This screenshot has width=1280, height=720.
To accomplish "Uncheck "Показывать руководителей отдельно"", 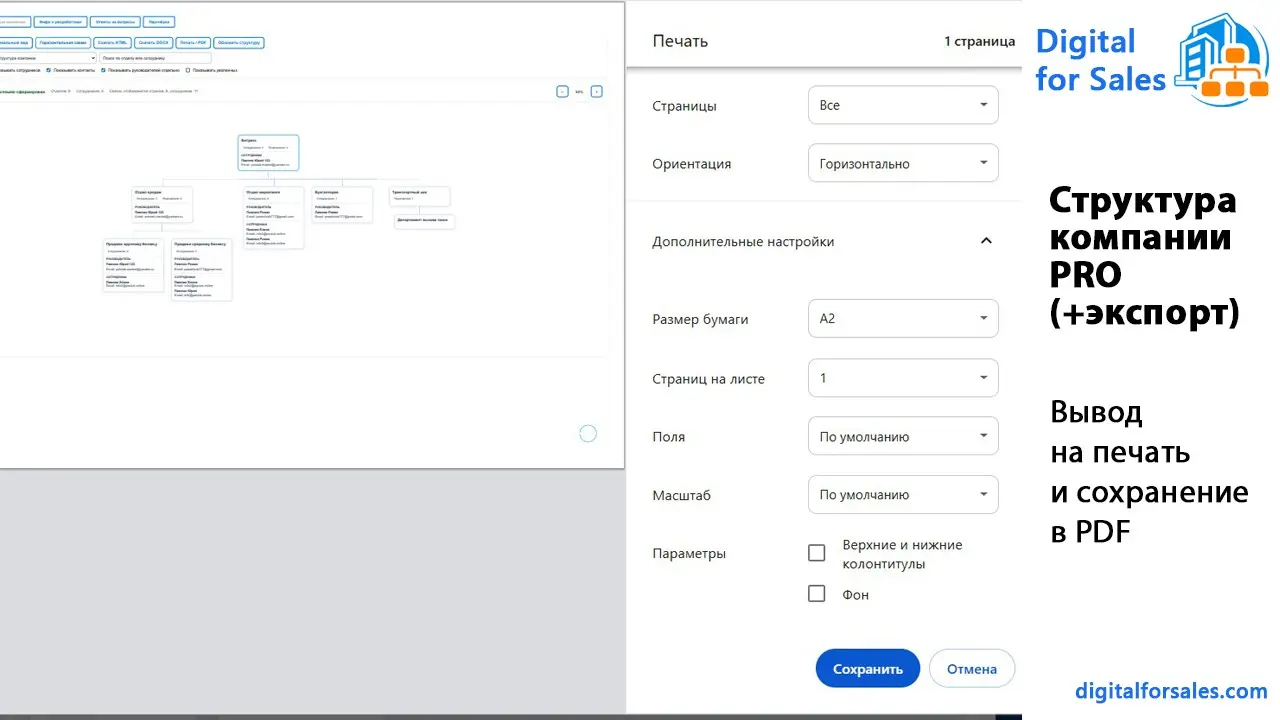I will click(103, 70).
